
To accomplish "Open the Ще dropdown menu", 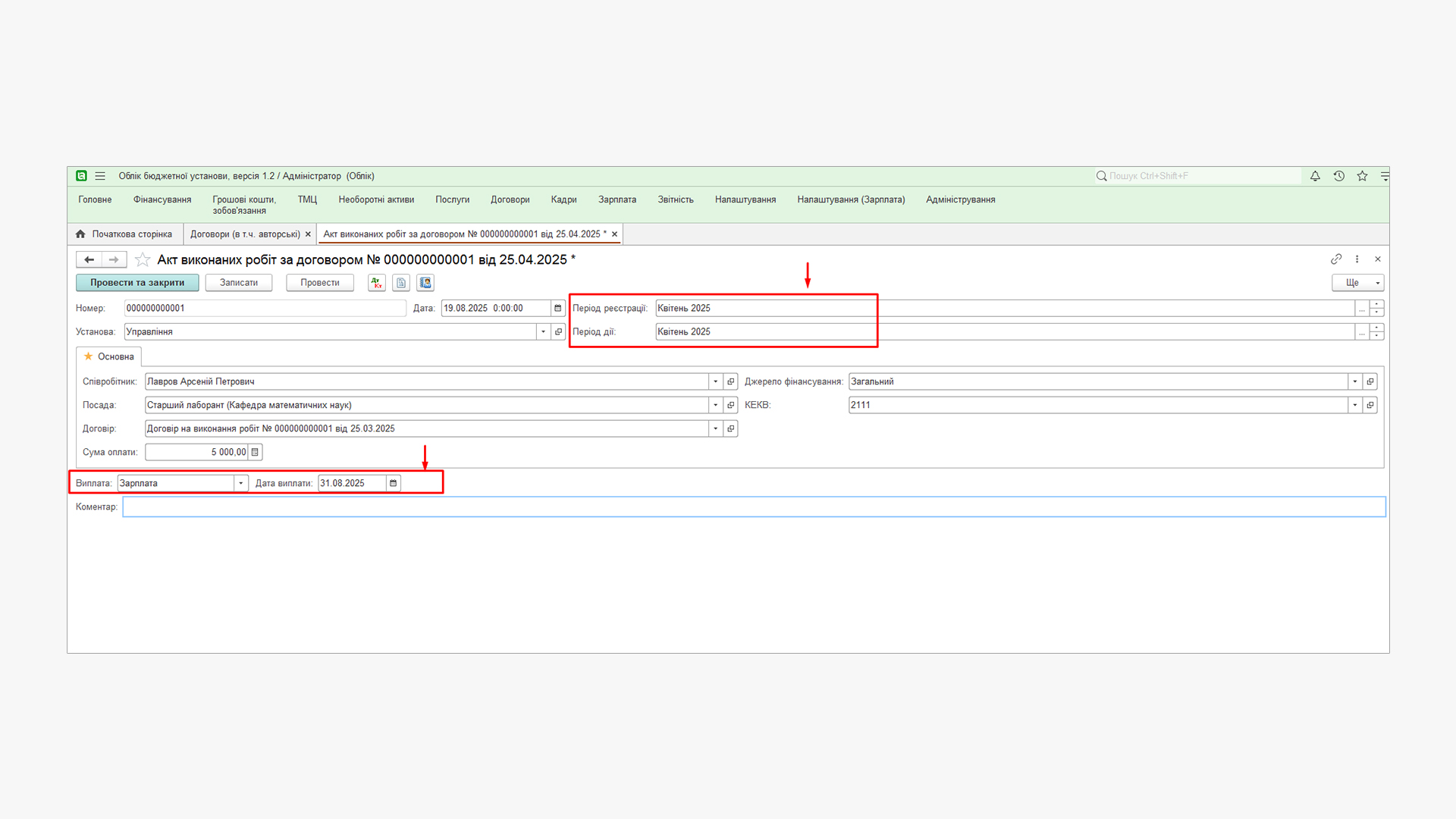I will click(1357, 283).
